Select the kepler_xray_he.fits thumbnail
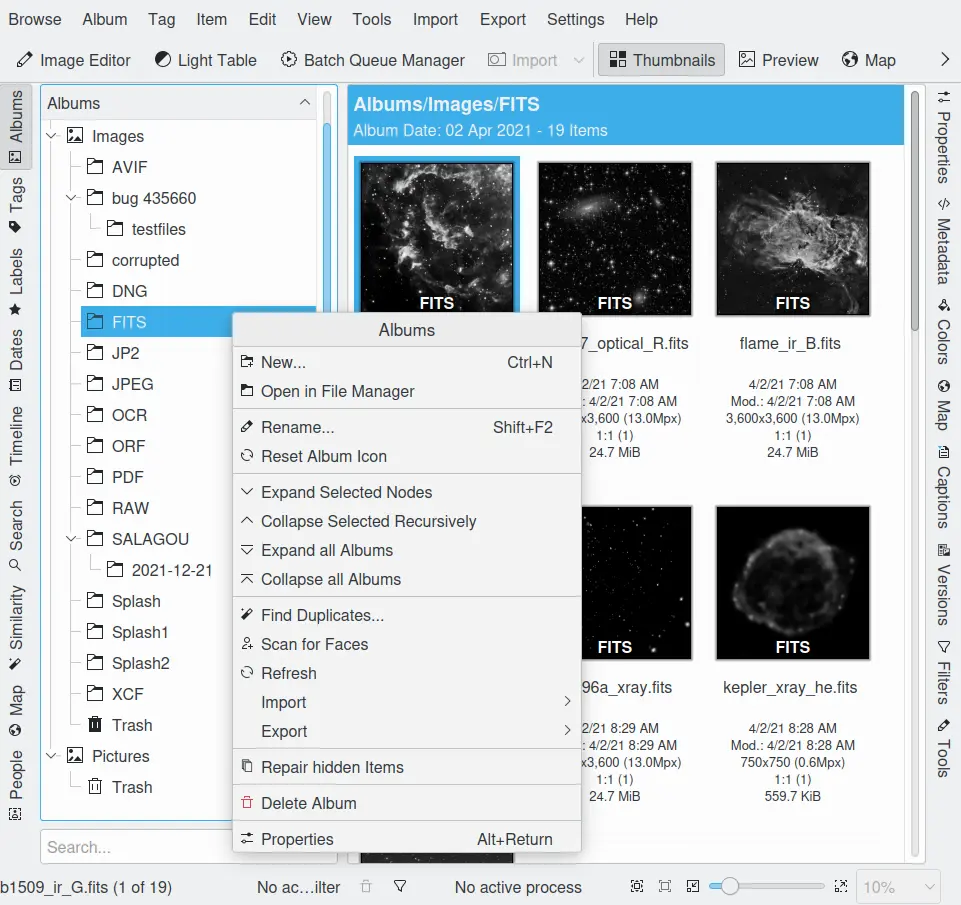 coord(792,583)
